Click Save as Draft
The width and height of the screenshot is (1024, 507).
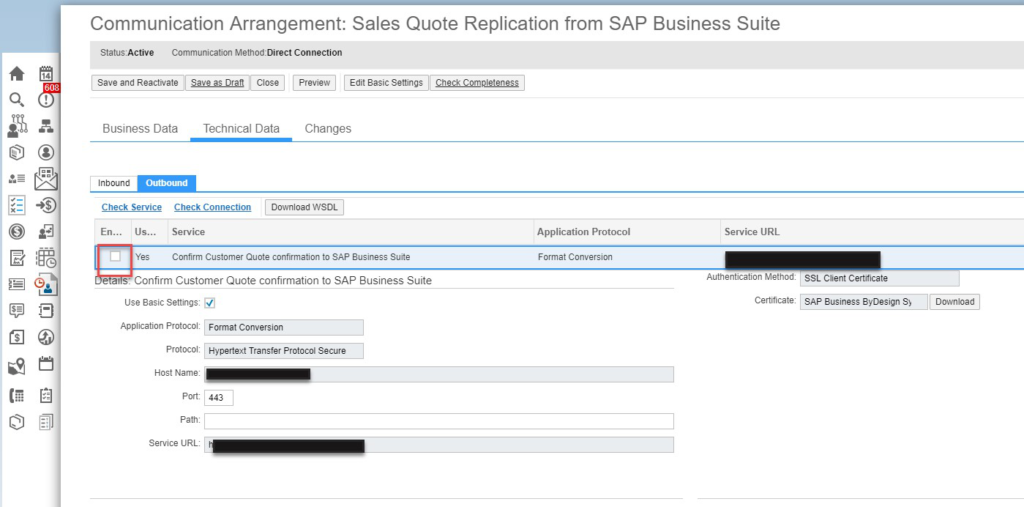(x=217, y=83)
